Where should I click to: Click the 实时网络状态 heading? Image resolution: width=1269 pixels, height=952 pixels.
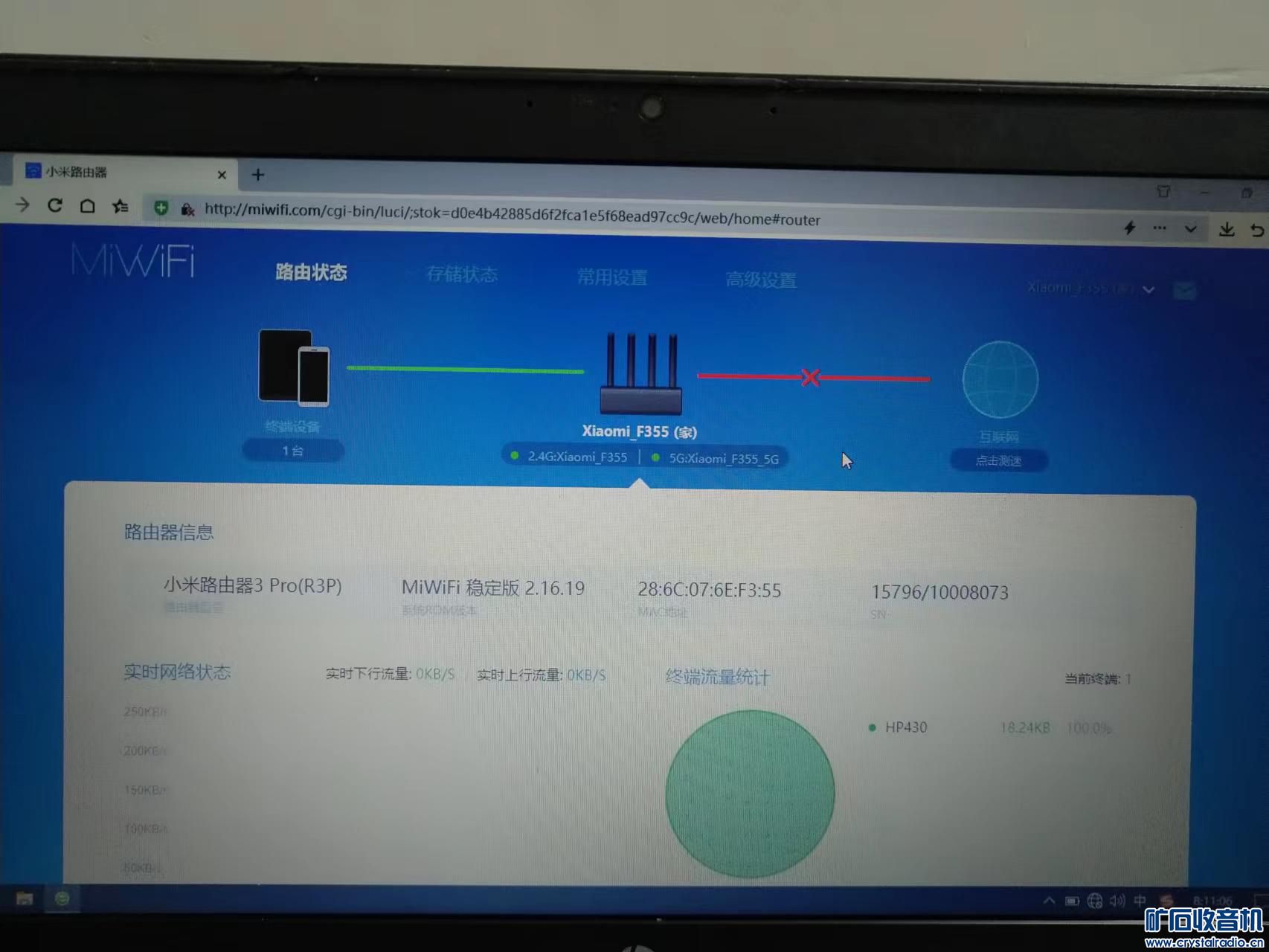177,672
